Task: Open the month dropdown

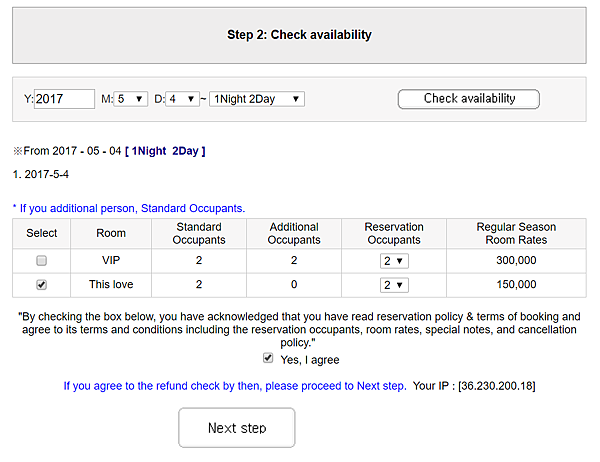Action: (131, 99)
